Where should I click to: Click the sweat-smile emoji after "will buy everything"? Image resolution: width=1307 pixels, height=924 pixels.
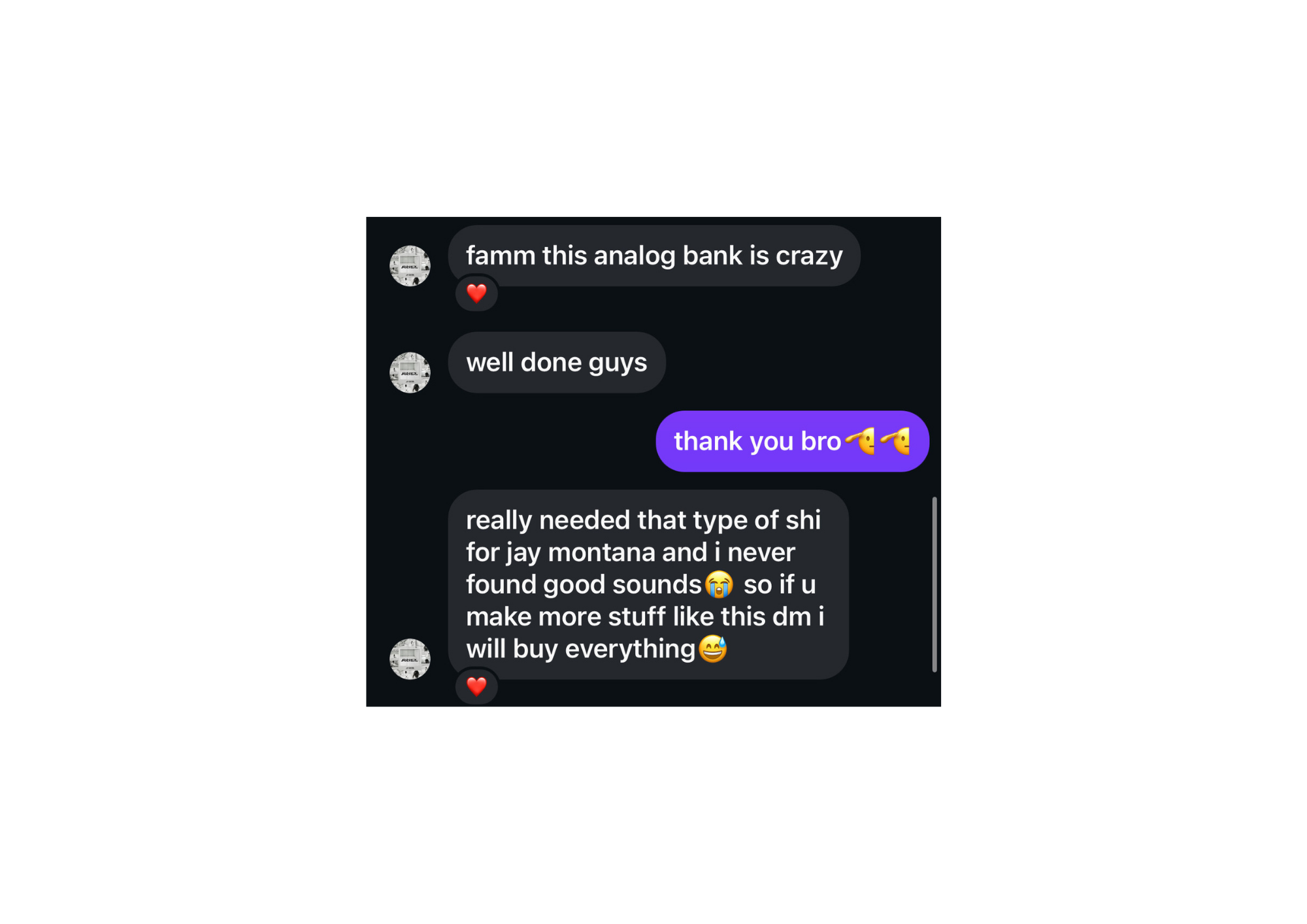tap(712, 649)
